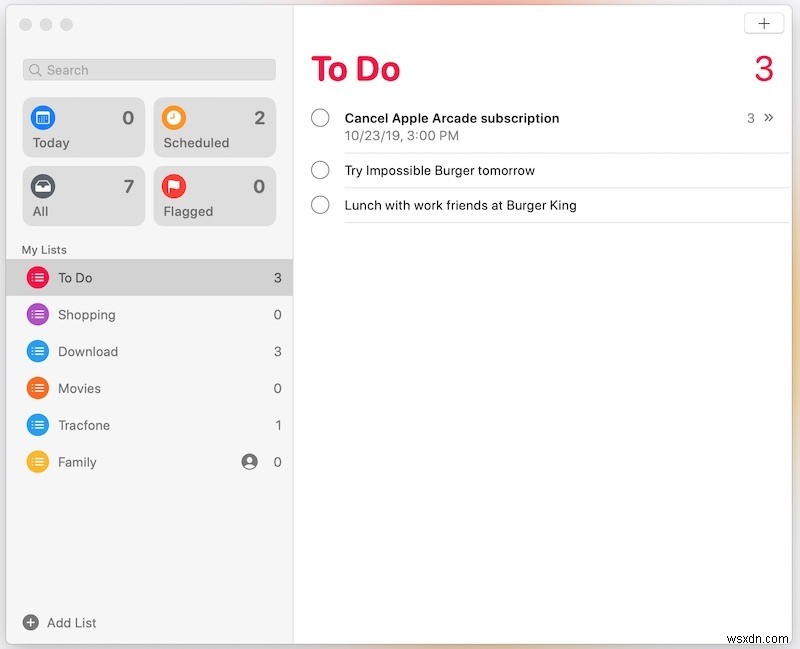Click the orange list icon beside Movies
This screenshot has width=800, height=649.
38,388
